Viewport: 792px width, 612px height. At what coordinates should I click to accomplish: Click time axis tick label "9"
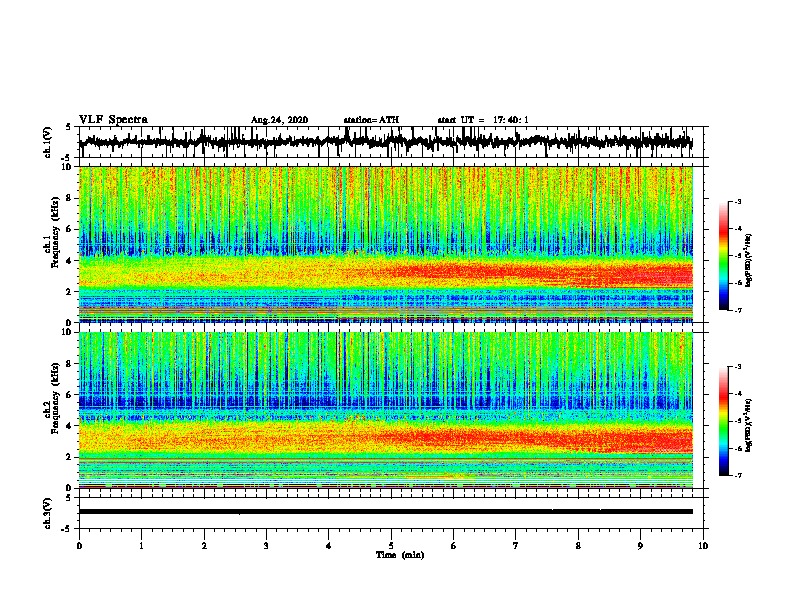(x=640, y=546)
